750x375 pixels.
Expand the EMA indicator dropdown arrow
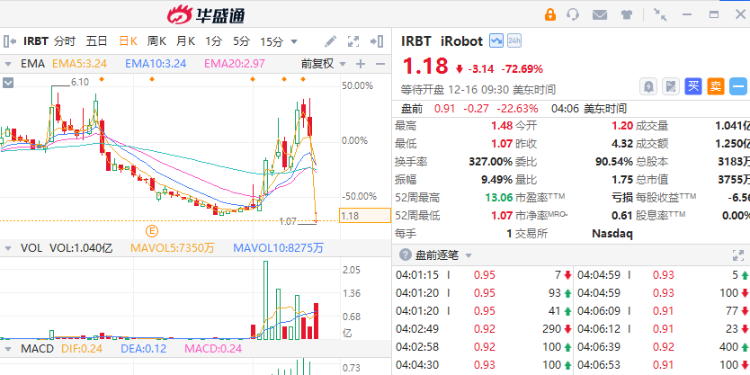[x=8, y=64]
